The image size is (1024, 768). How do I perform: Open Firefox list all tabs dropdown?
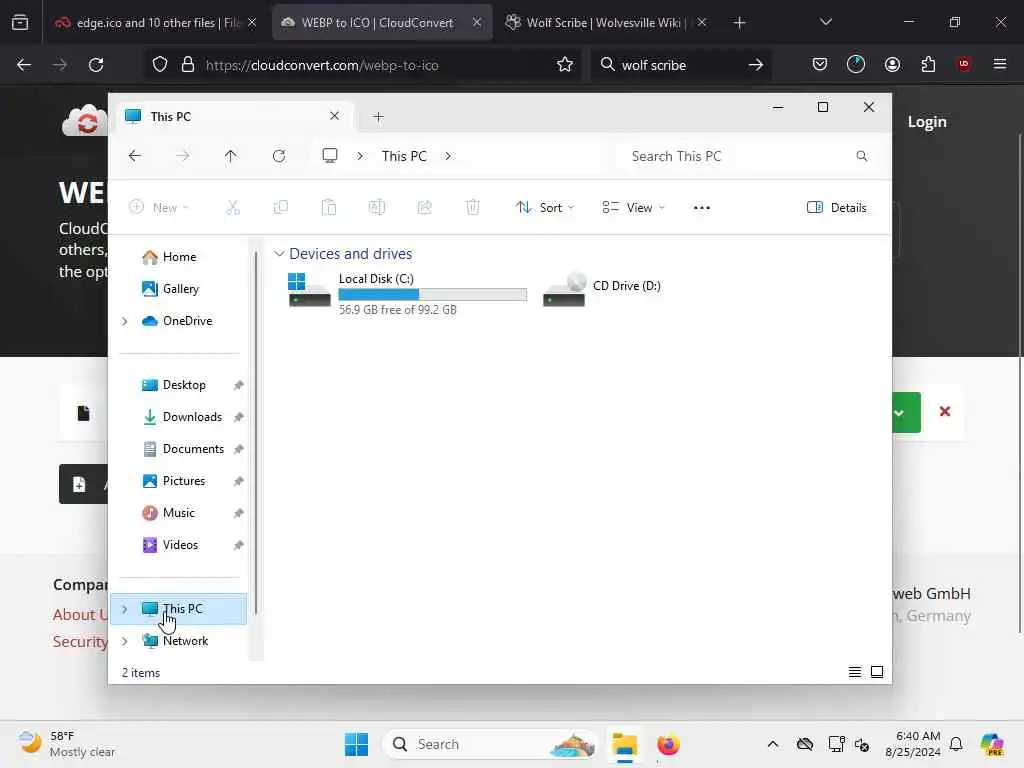[x=825, y=22]
